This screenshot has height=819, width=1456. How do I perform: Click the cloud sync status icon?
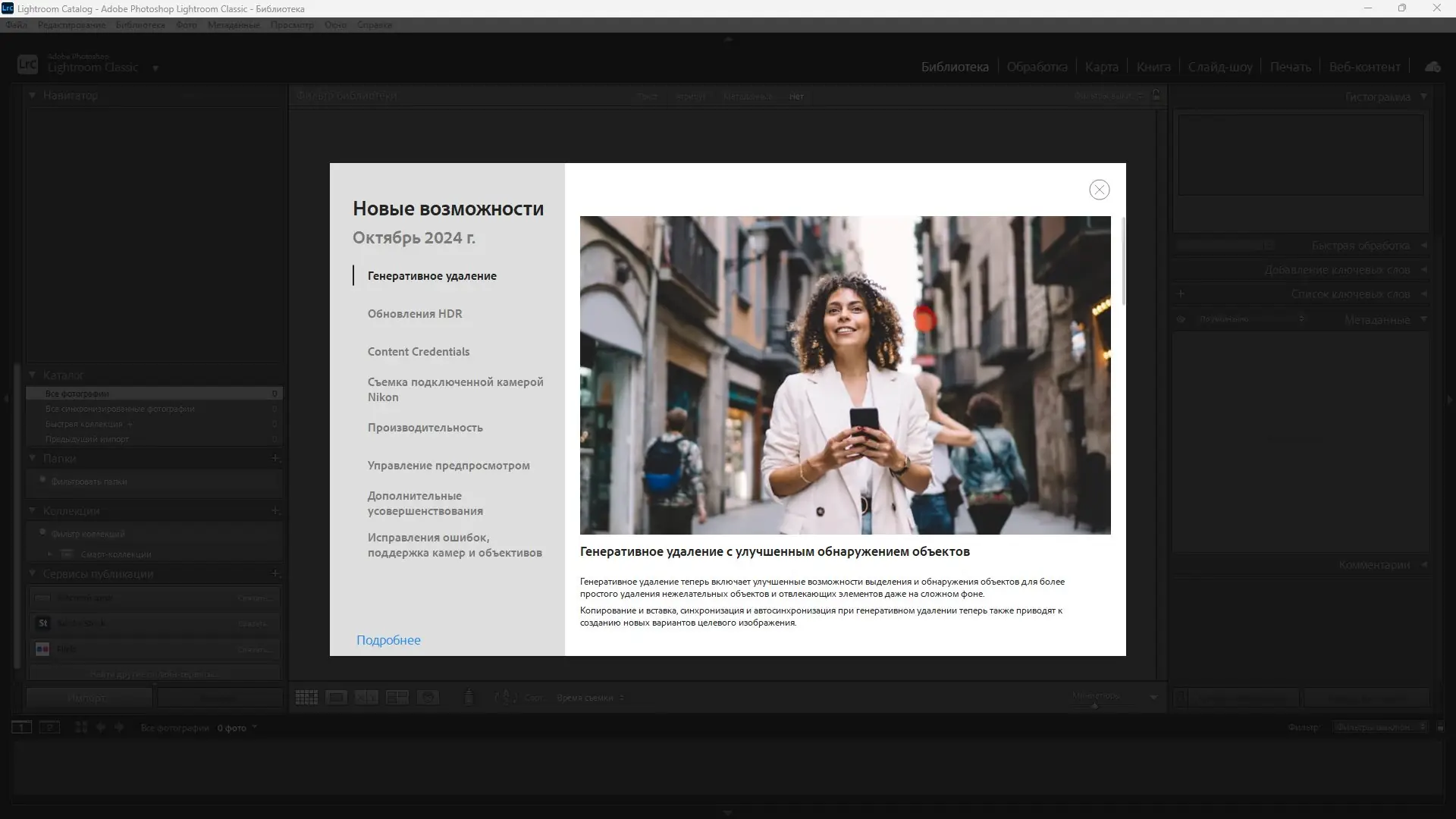coord(1432,67)
